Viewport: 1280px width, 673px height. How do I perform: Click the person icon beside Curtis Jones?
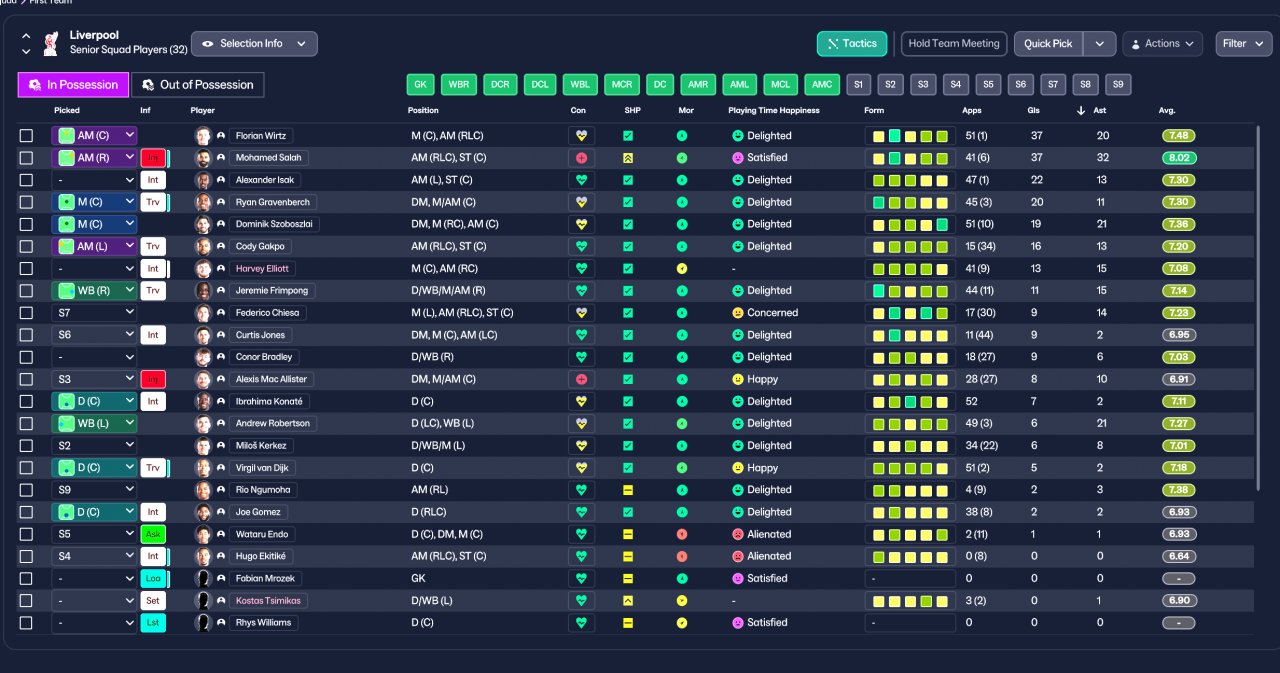221,335
